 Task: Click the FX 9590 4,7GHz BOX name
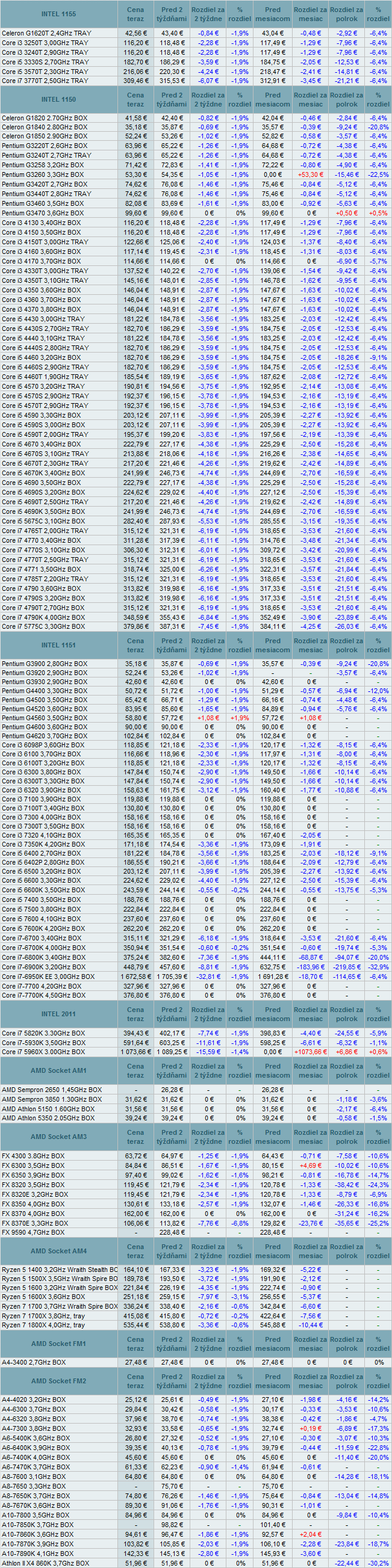[x=33, y=1232]
